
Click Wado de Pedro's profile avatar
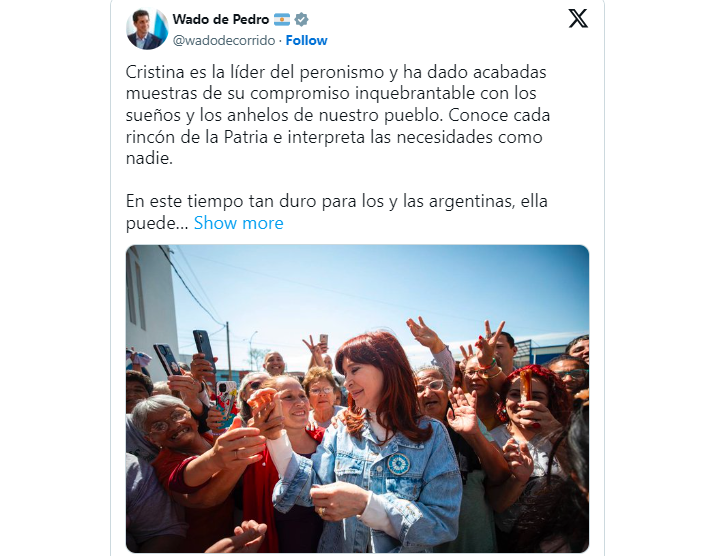click(x=147, y=29)
